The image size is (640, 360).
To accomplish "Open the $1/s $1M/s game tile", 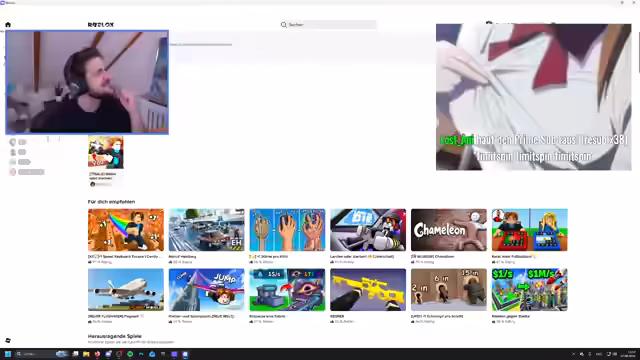I will pos(529,289).
